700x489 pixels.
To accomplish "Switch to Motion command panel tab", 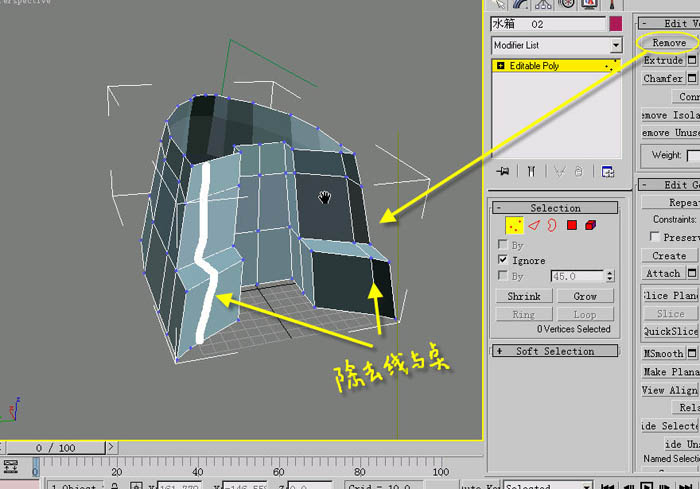I will (x=567, y=4).
